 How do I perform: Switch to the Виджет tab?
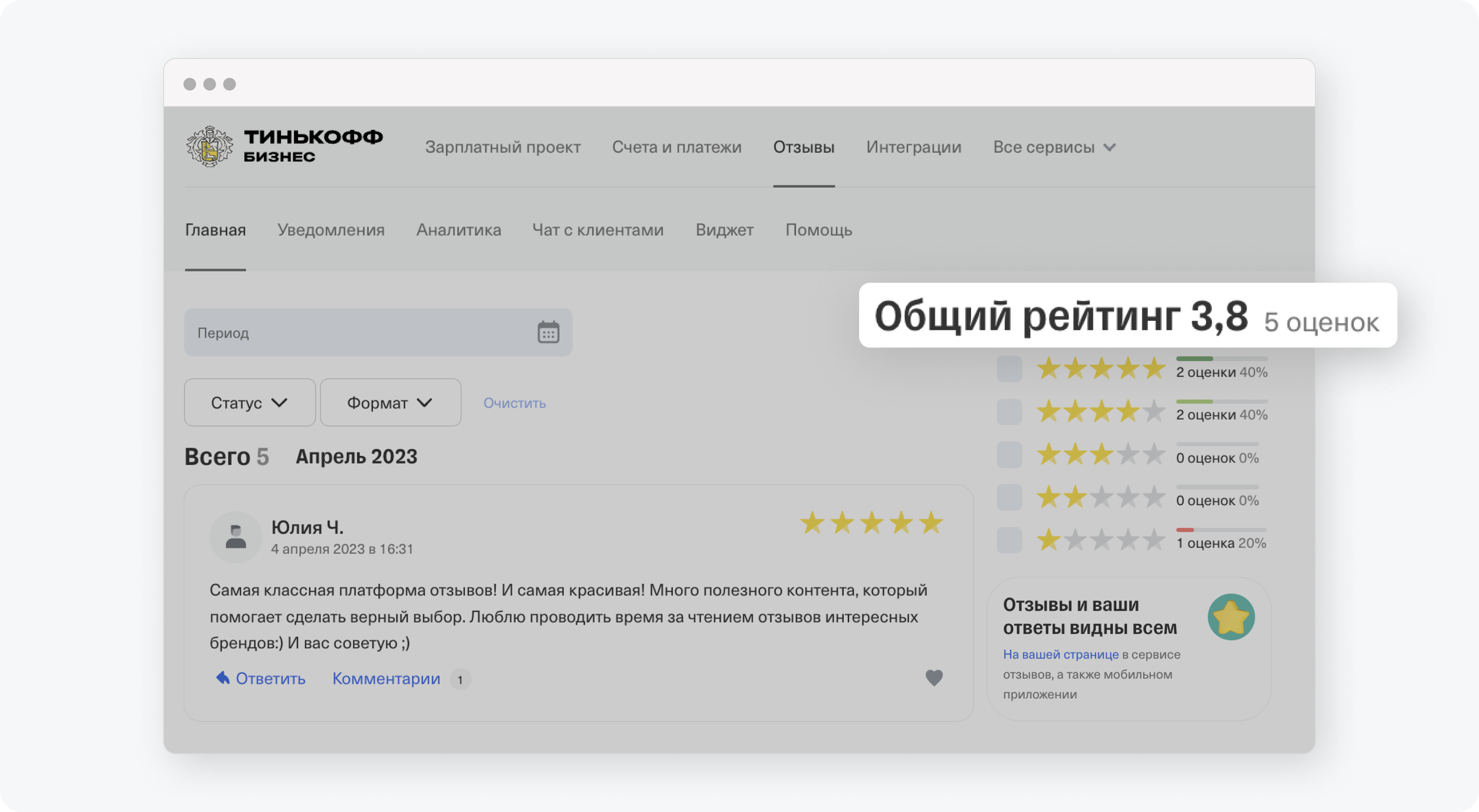click(x=724, y=230)
